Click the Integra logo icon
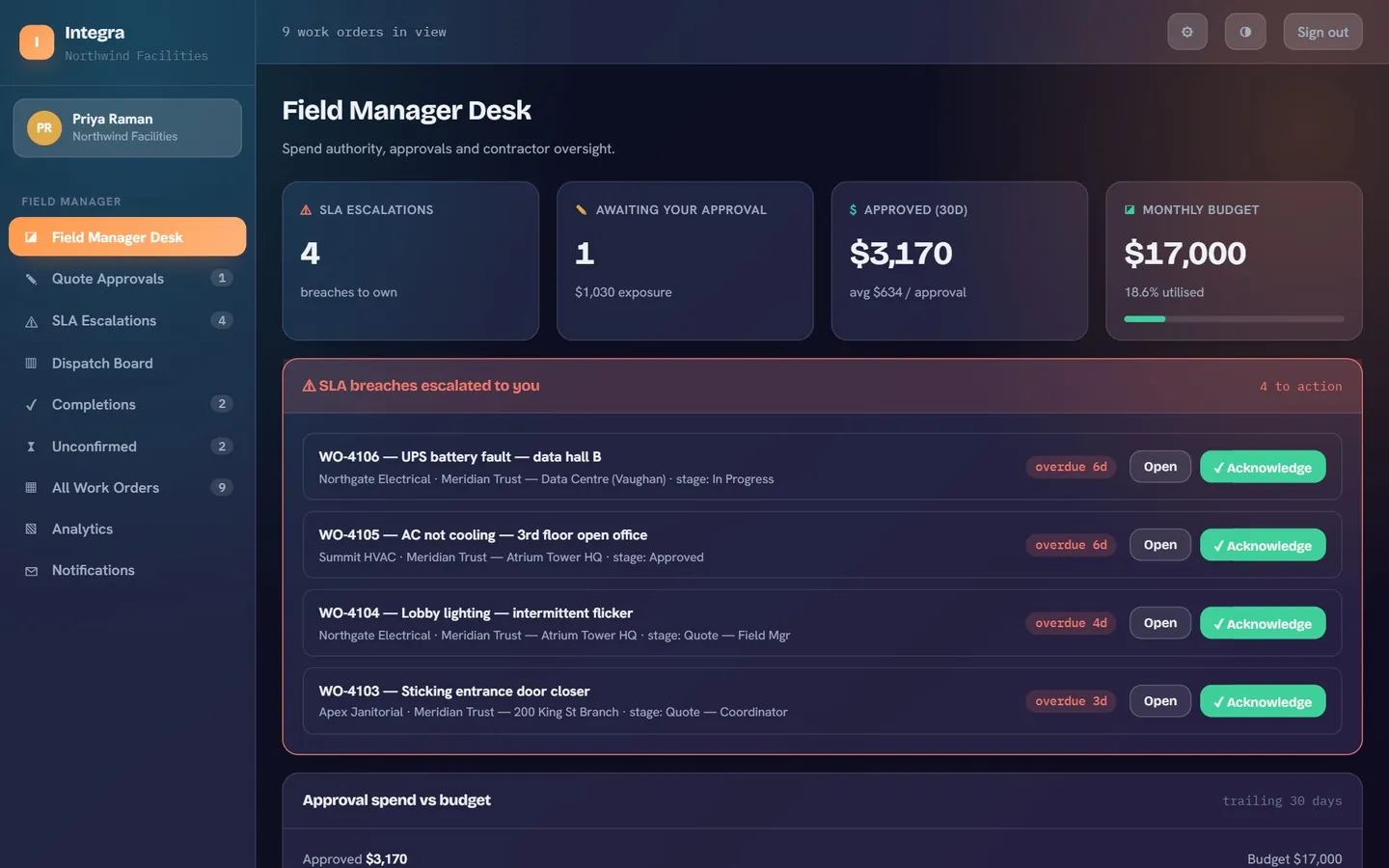The width and height of the screenshot is (1389, 868). (37, 42)
